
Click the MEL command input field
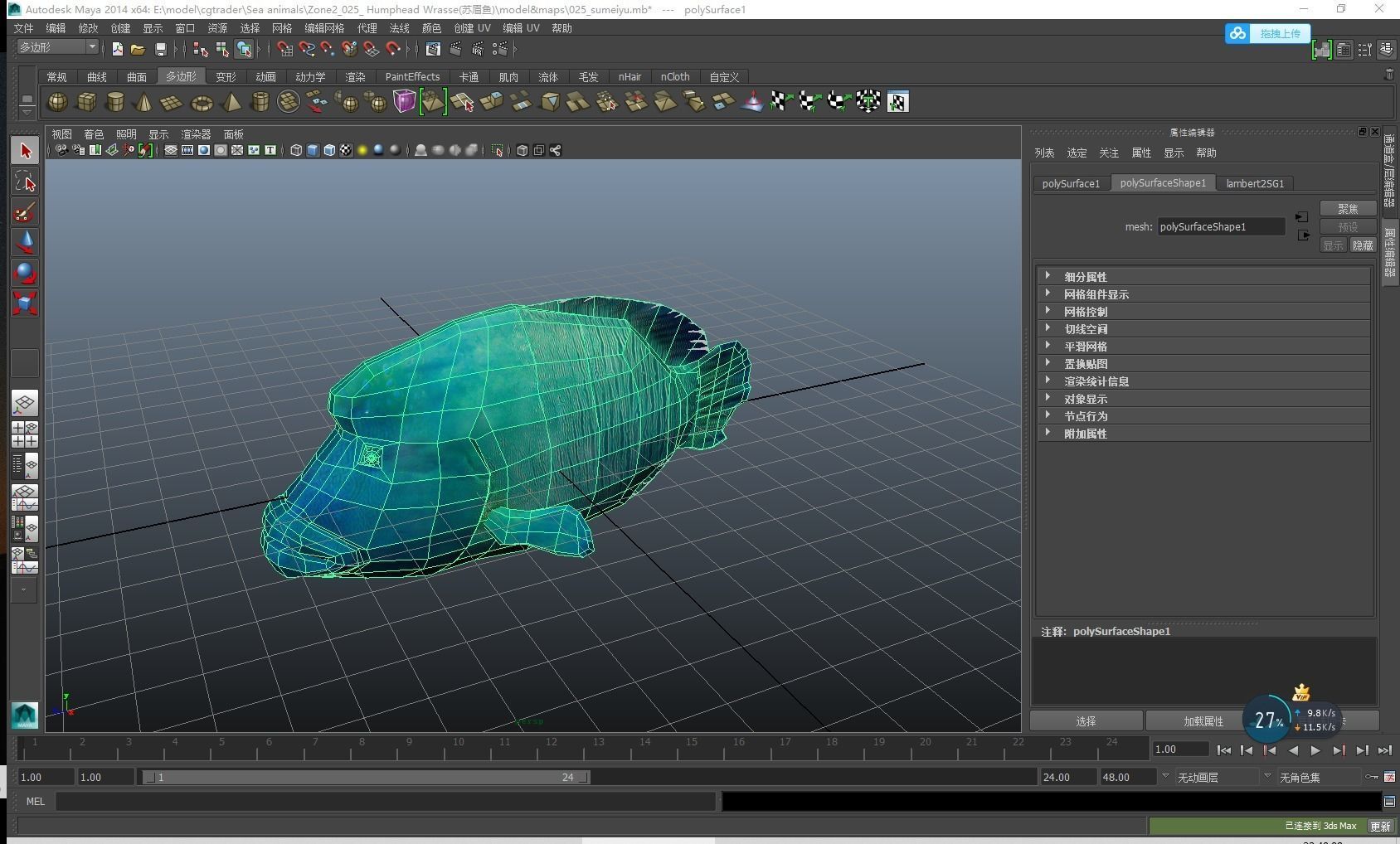point(386,801)
